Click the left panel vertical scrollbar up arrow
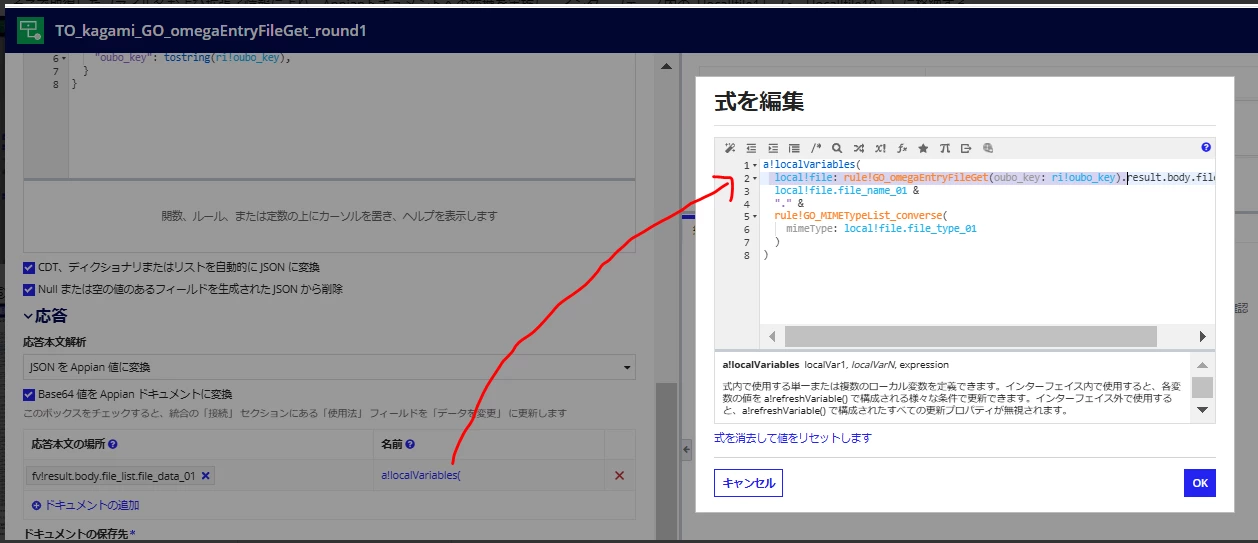Image resolution: width=1258 pixels, height=543 pixels. (x=665, y=66)
